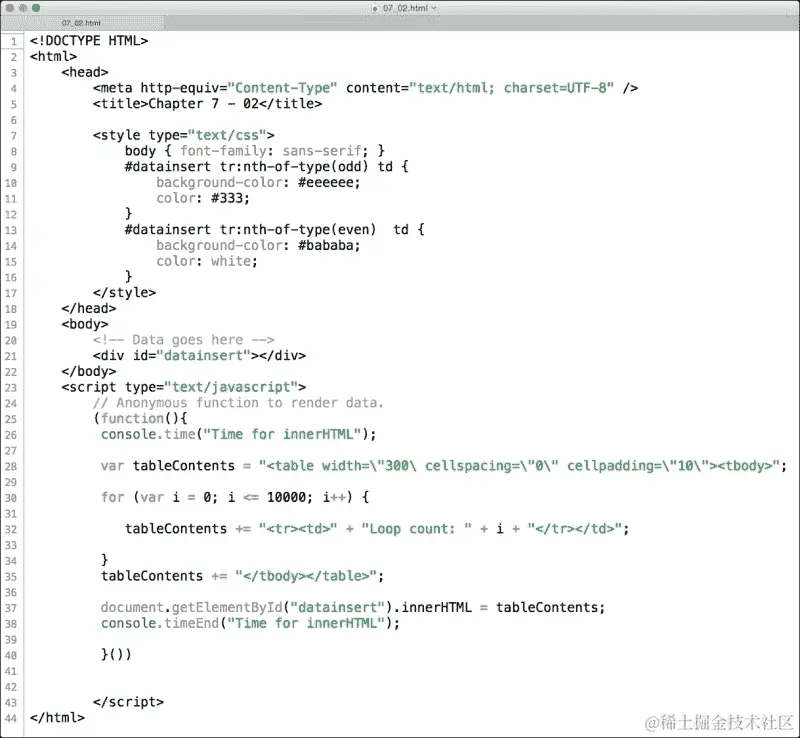Click the 'Anonymous function to render data' comment
Viewport: 800px width, 738px height.
[x=238, y=403]
